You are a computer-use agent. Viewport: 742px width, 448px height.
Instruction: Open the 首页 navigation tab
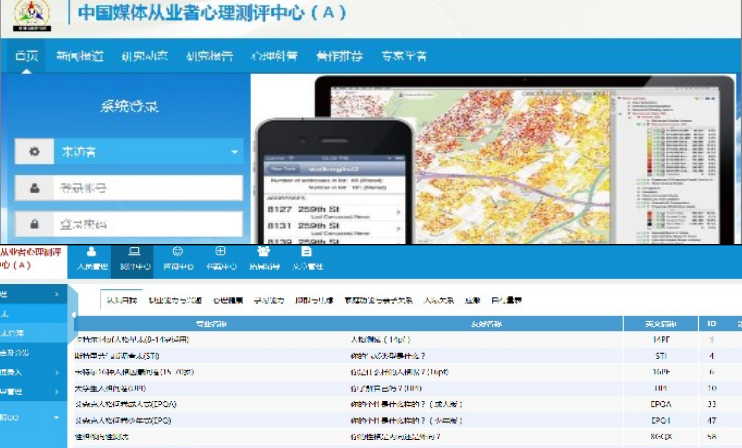27,55
